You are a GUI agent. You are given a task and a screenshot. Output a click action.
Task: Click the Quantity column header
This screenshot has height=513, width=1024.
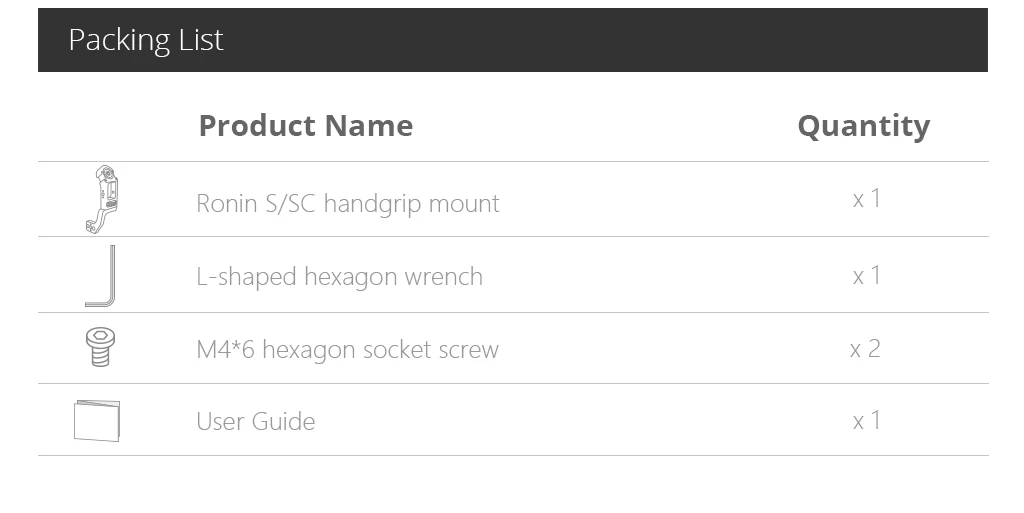[x=864, y=126]
